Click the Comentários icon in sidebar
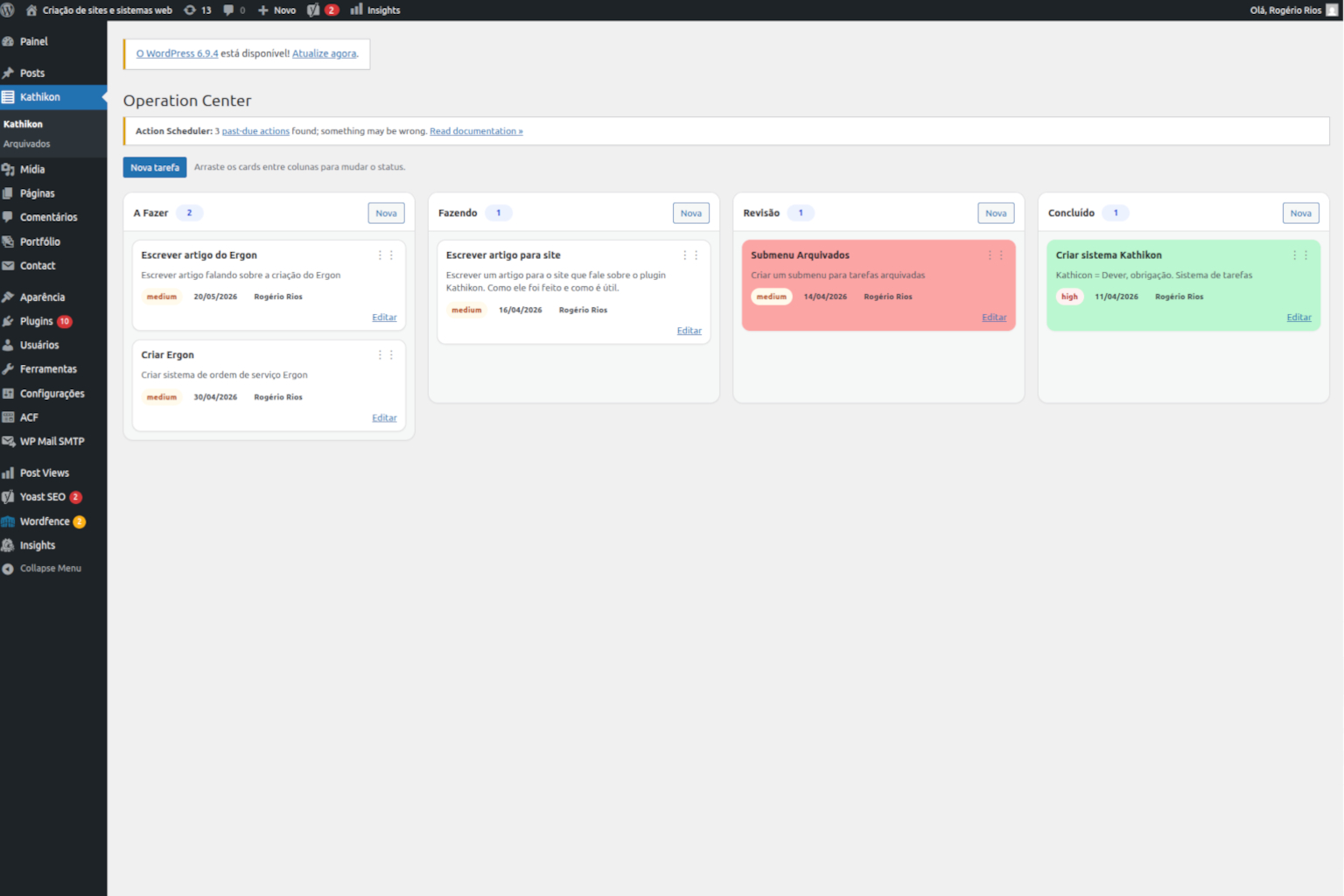This screenshot has width=1344, height=896. tap(8, 217)
